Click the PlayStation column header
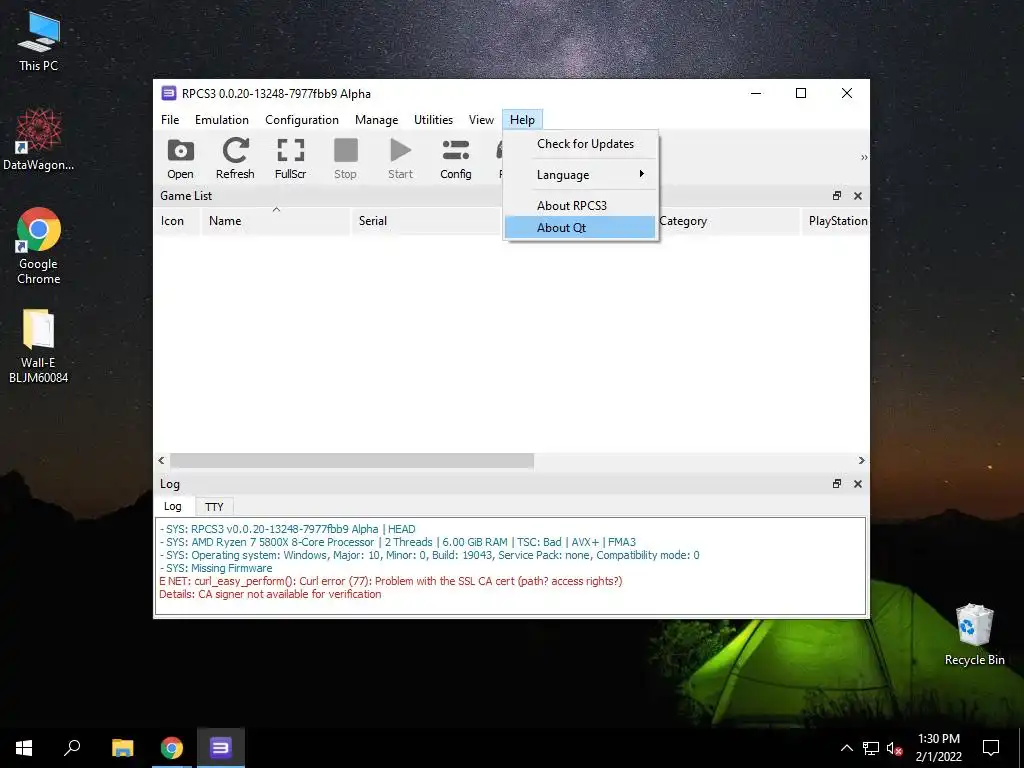This screenshot has height=768, width=1024. (835, 221)
